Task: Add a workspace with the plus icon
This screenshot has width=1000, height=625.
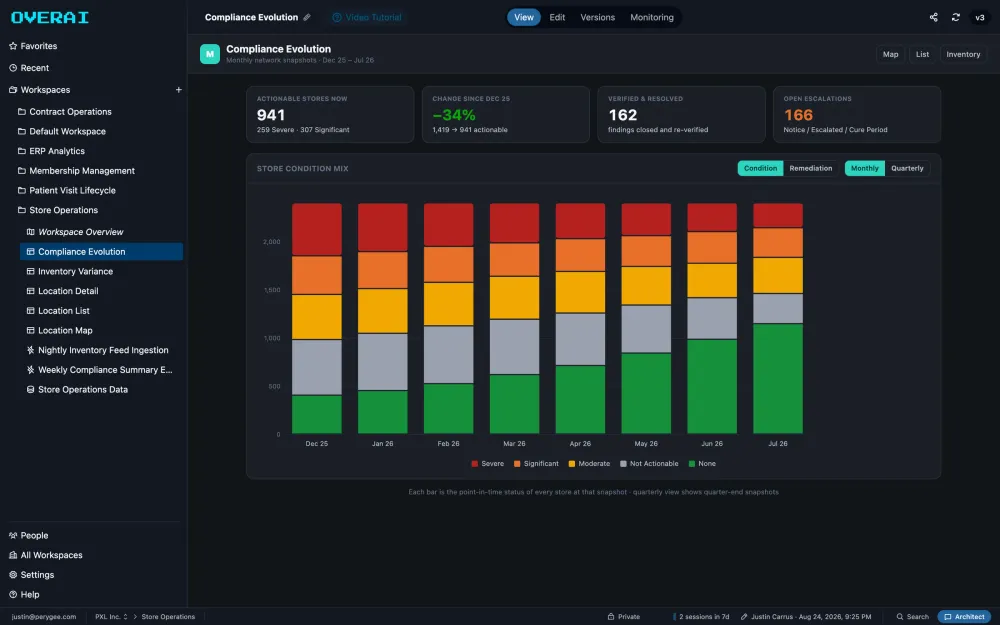Action: [x=179, y=90]
